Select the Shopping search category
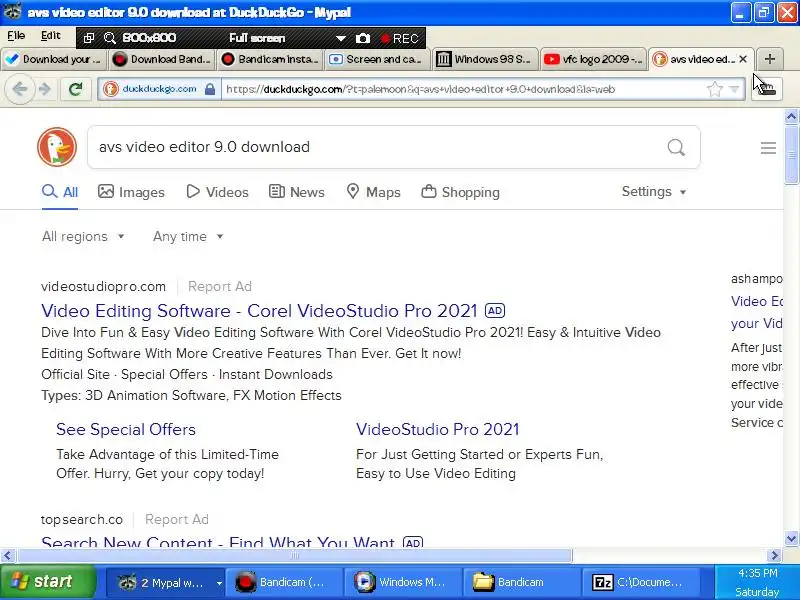 coord(460,192)
